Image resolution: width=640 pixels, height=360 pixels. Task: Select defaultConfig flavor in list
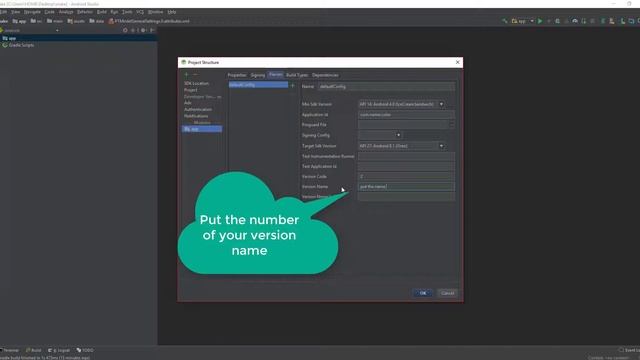pyautogui.click(x=258, y=85)
